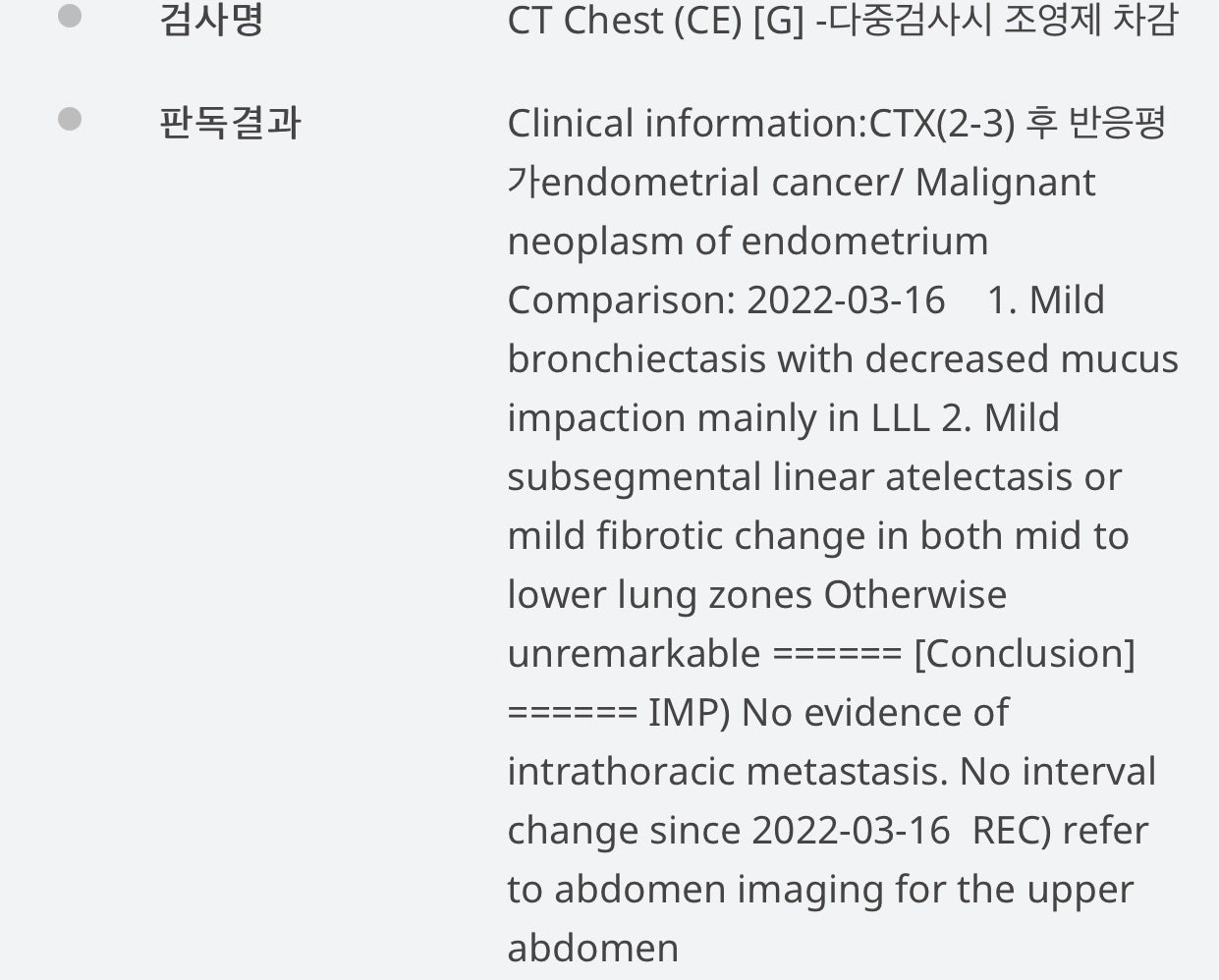The width and height of the screenshot is (1219, 980).
Task: Click the Clinical information heading text
Action: point(684,124)
